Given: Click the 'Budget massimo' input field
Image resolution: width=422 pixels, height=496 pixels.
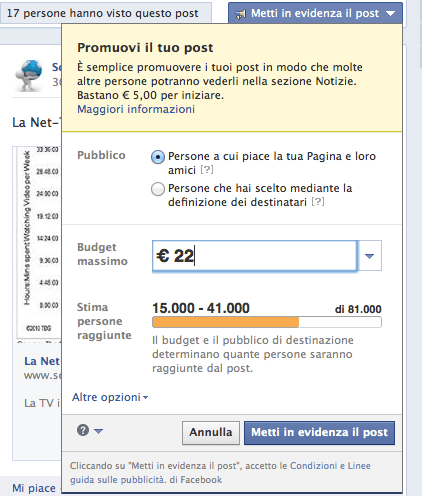Looking at the screenshot, I should coord(255,256).
